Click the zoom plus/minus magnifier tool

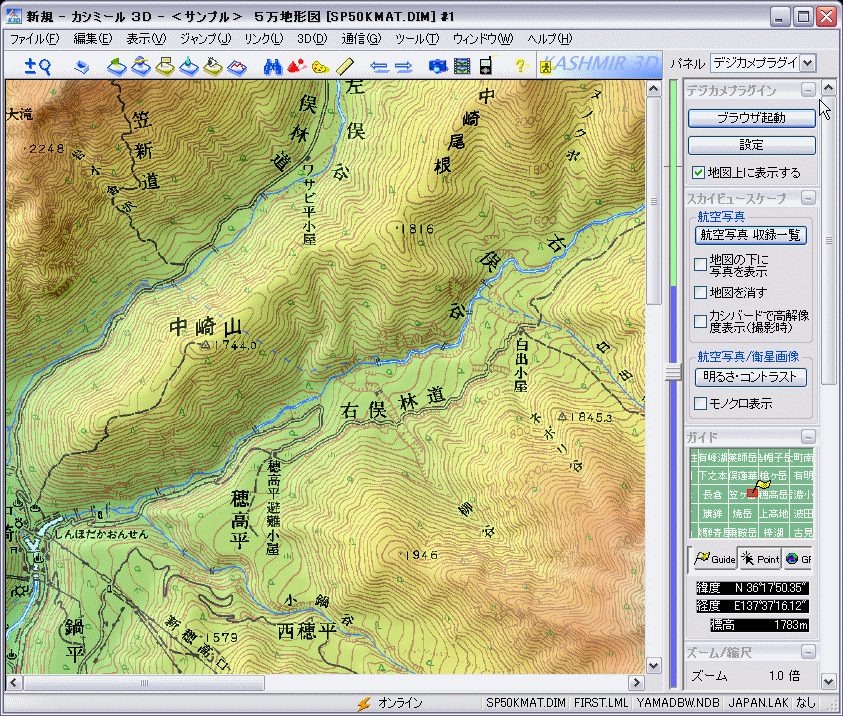38,66
